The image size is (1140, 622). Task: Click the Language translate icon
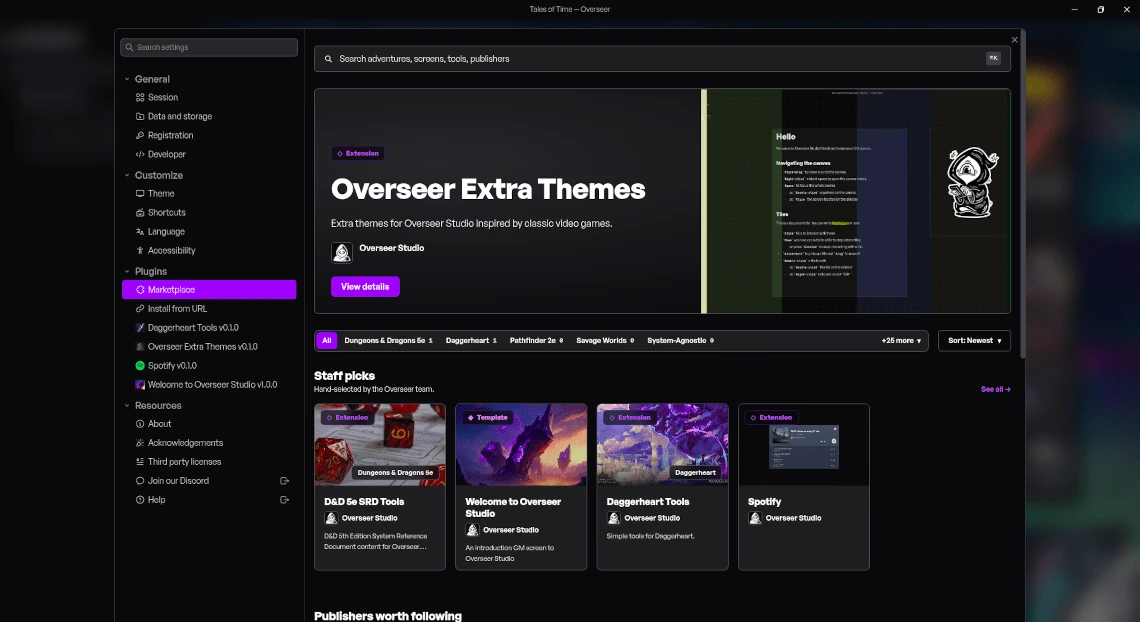(x=140, y=231)
